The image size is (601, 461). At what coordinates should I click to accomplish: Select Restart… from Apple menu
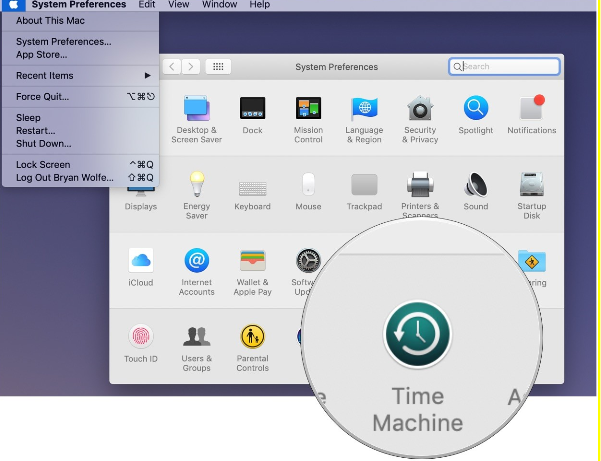80,131
